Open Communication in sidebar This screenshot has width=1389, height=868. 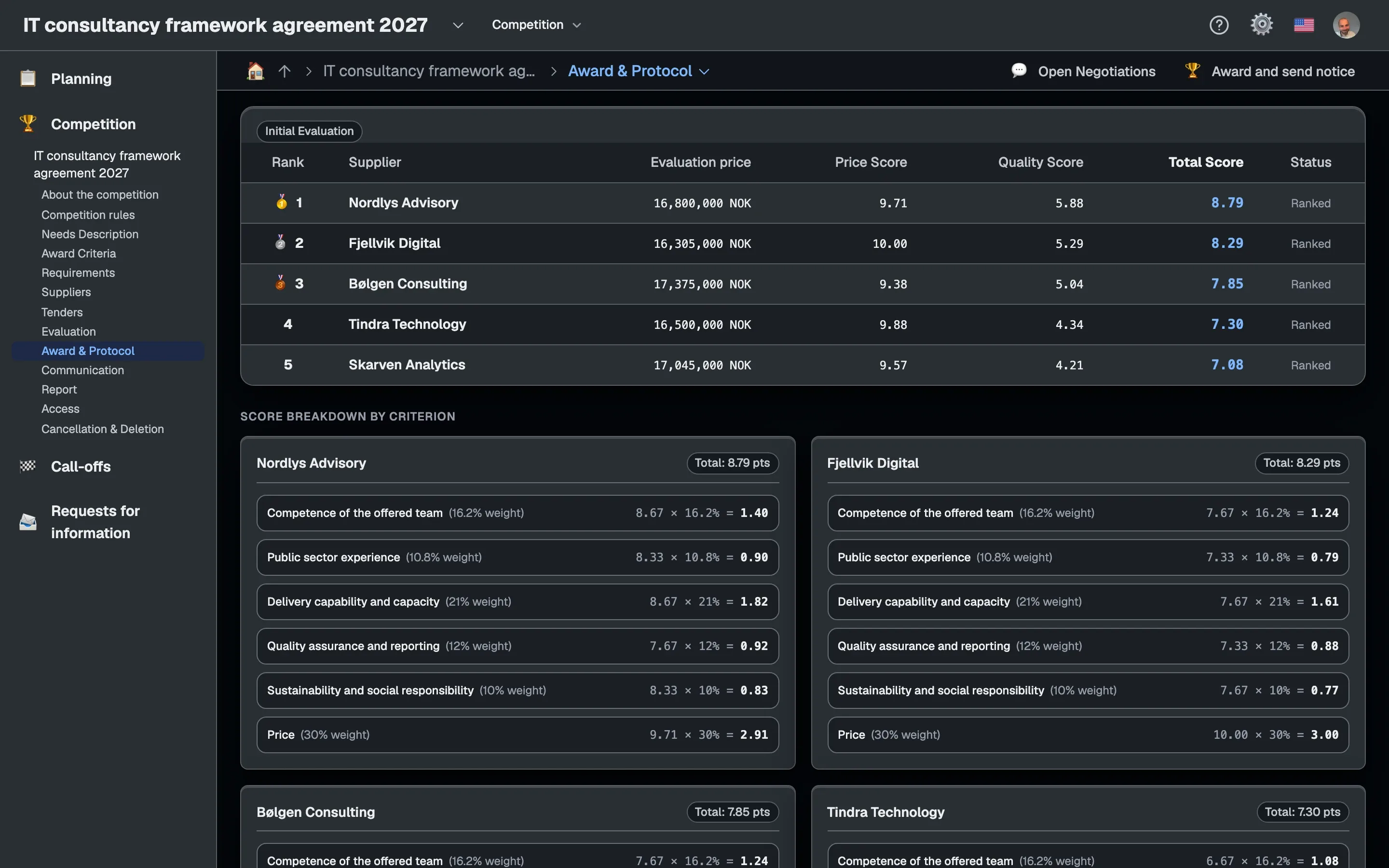[82, 370]
